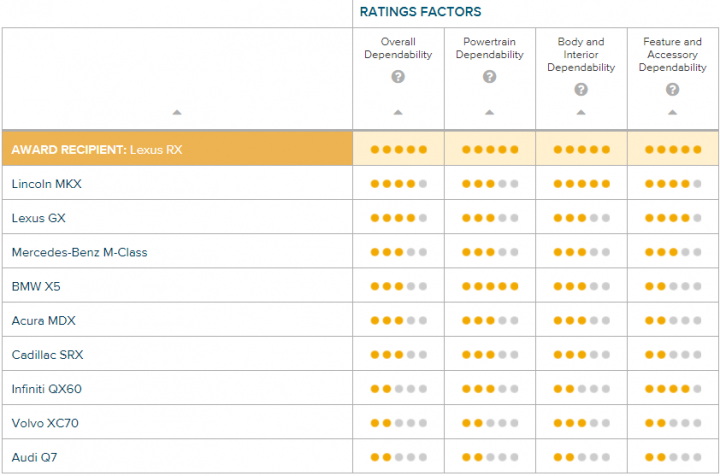This screenshot has width=720, height=476.
Task: Select the Powertrain Dependability column header
Action: tap(489, 48)
